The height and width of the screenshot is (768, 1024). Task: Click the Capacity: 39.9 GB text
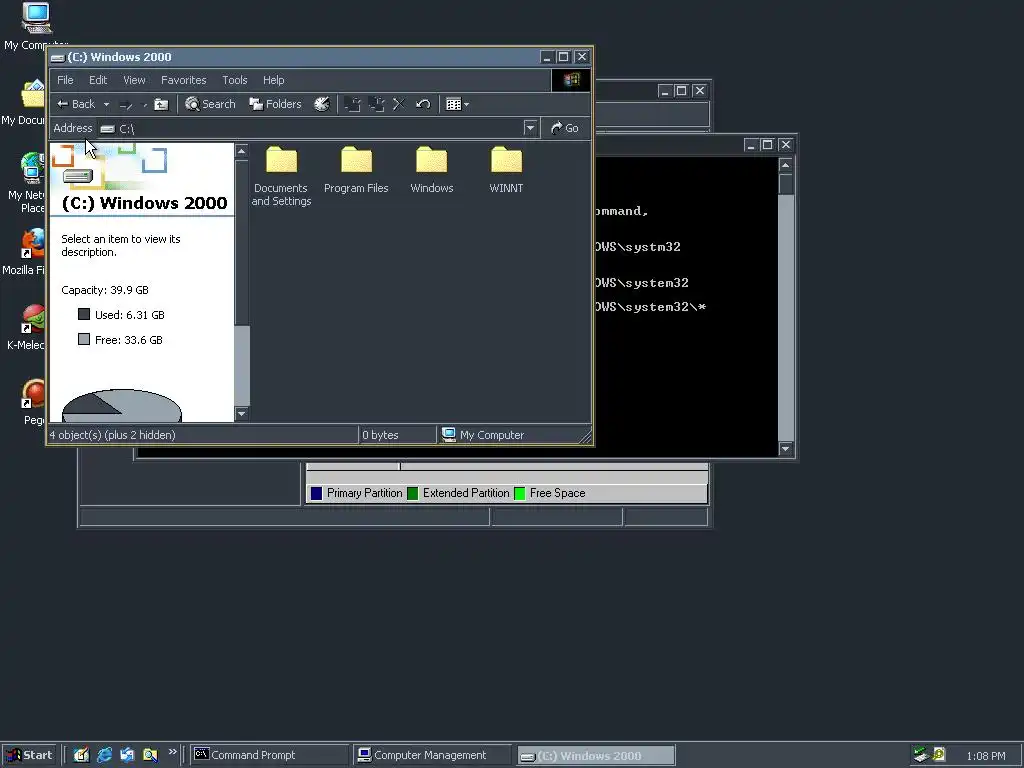point(105,290)
